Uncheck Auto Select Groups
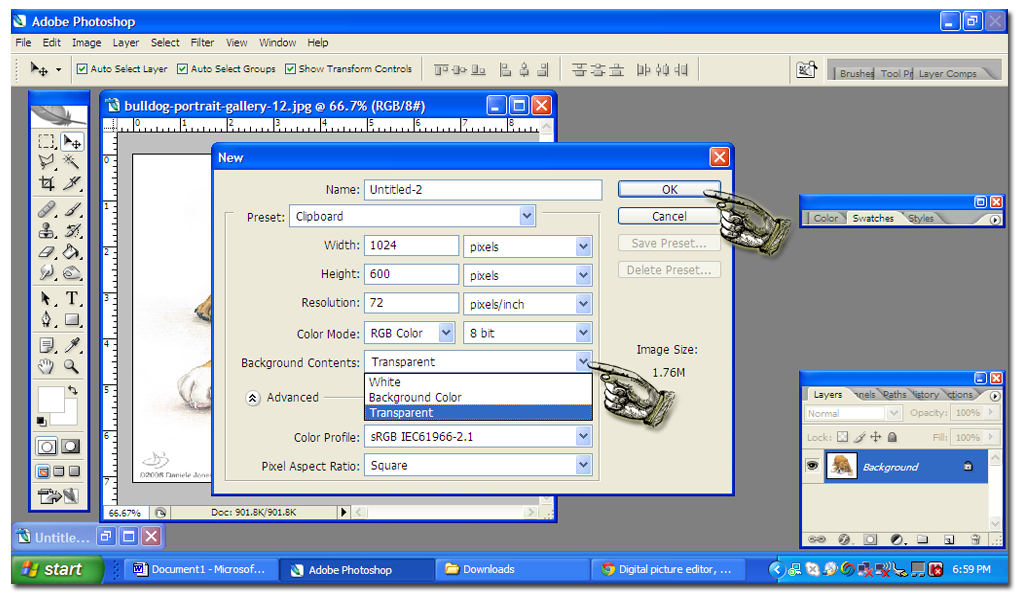 click(x=183, y=69)
